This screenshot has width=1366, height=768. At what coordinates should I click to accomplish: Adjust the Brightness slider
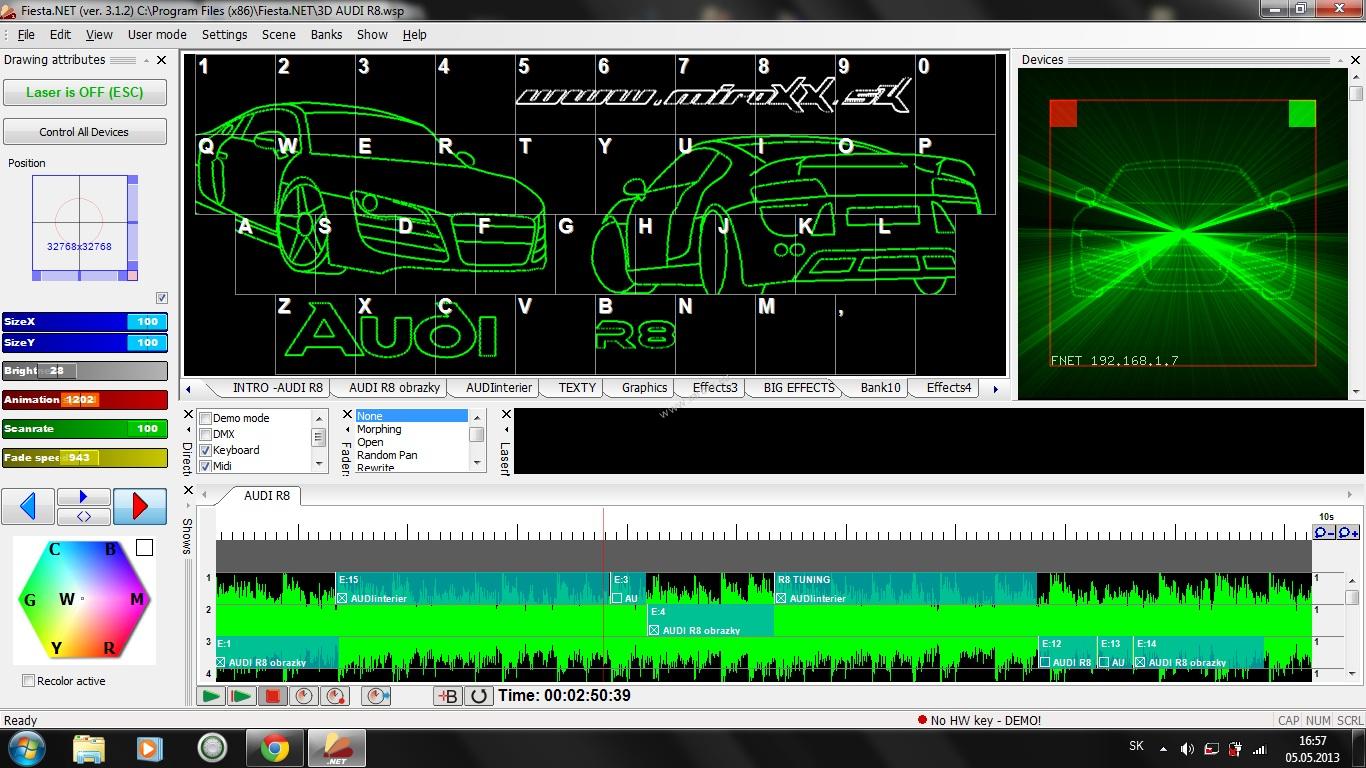(x=85, y=370)
